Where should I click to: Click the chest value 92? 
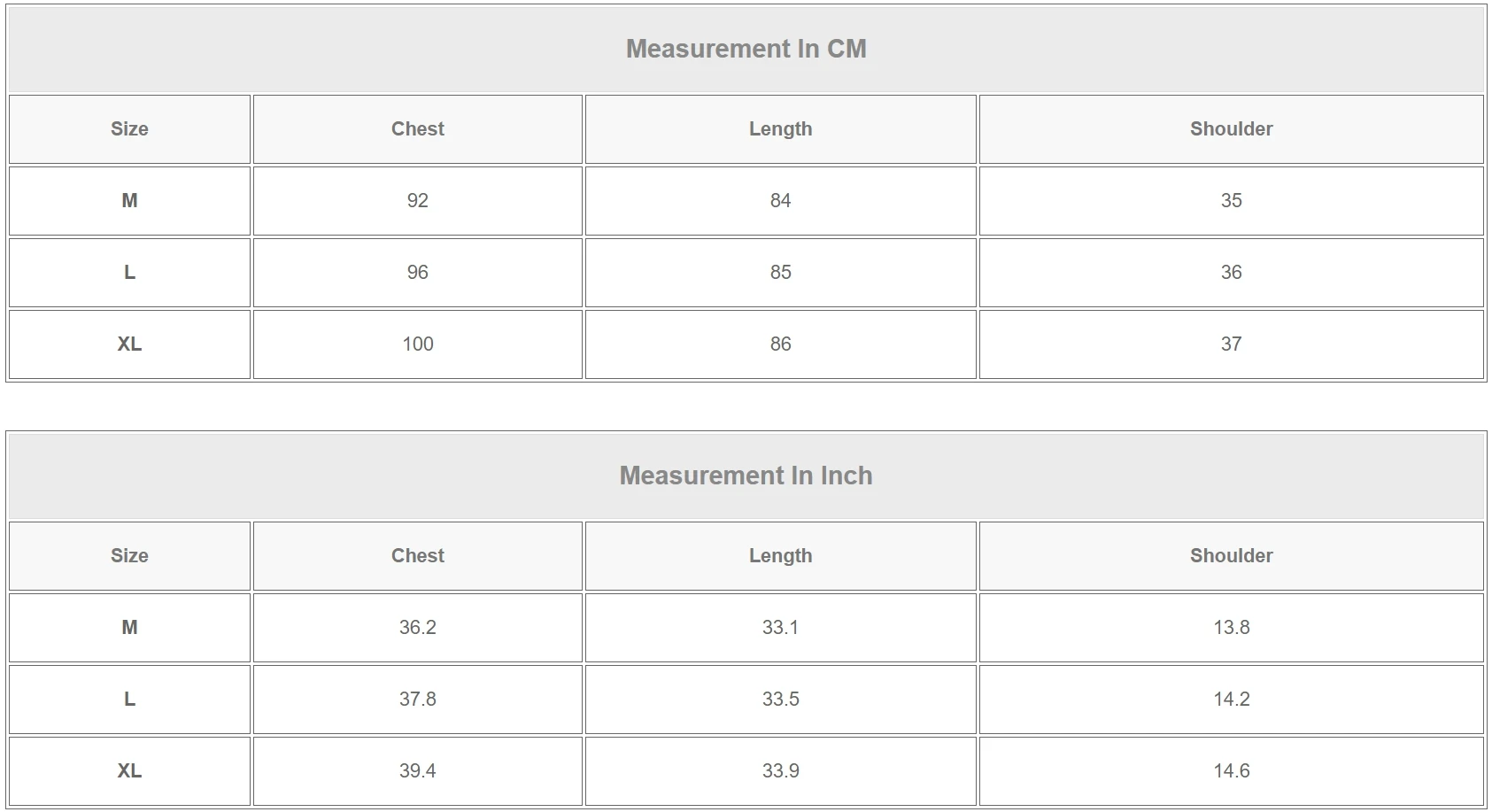(417, 201)
